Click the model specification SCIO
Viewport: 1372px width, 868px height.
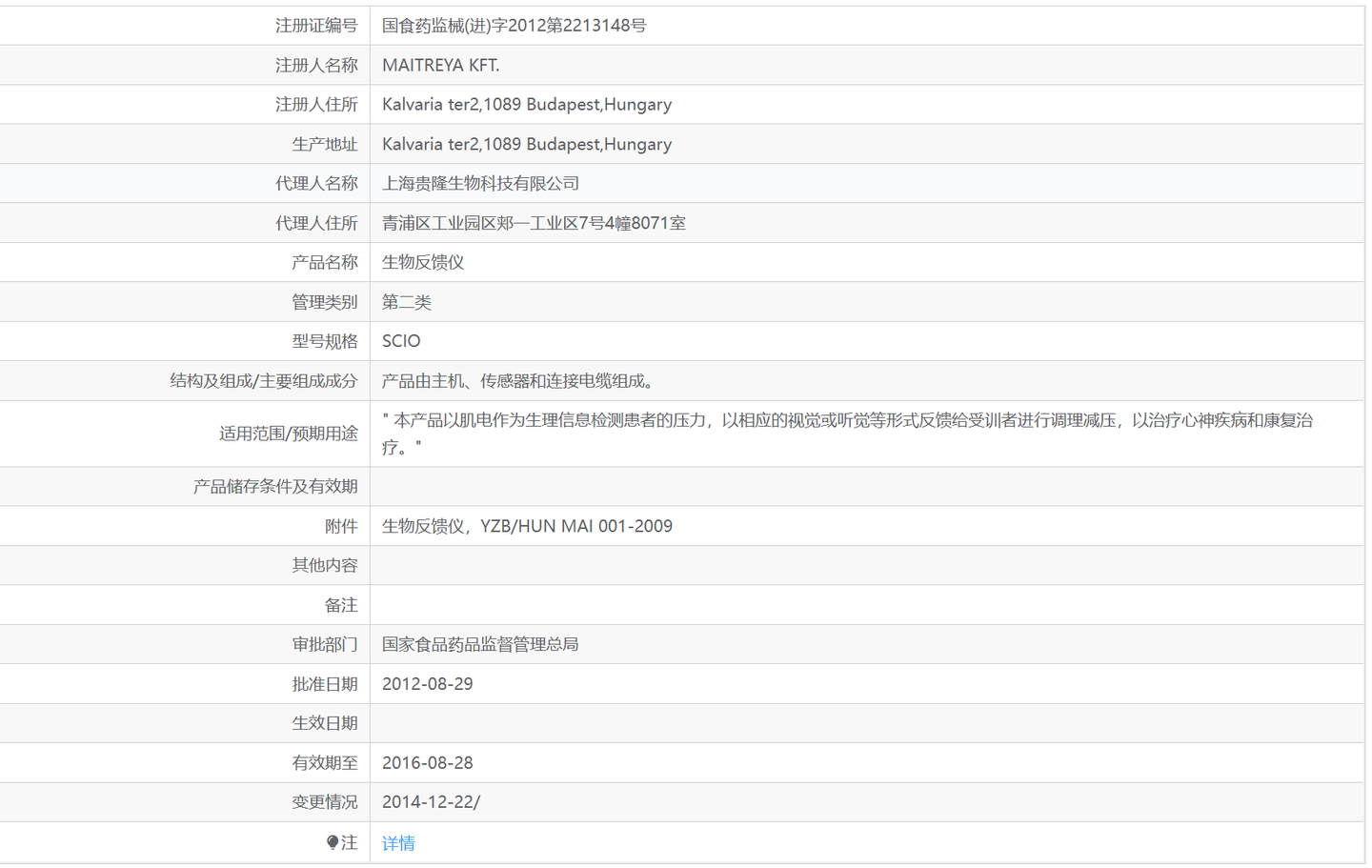coord(401,341)
